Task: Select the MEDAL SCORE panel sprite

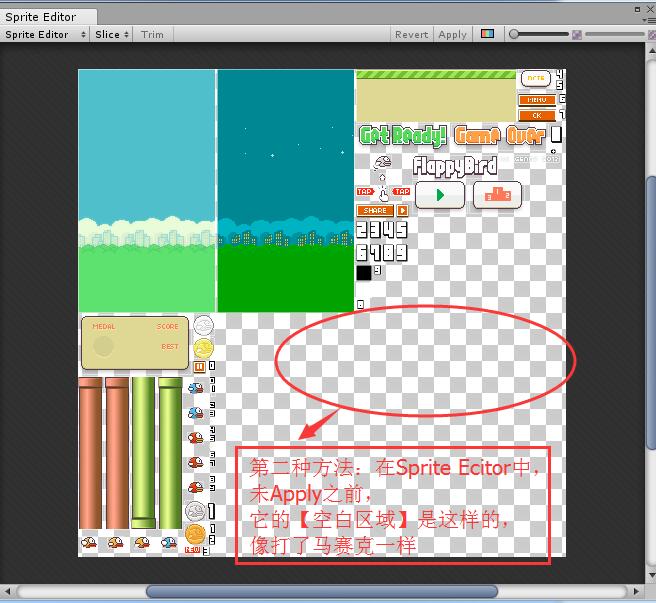Action: pos(135,343)
